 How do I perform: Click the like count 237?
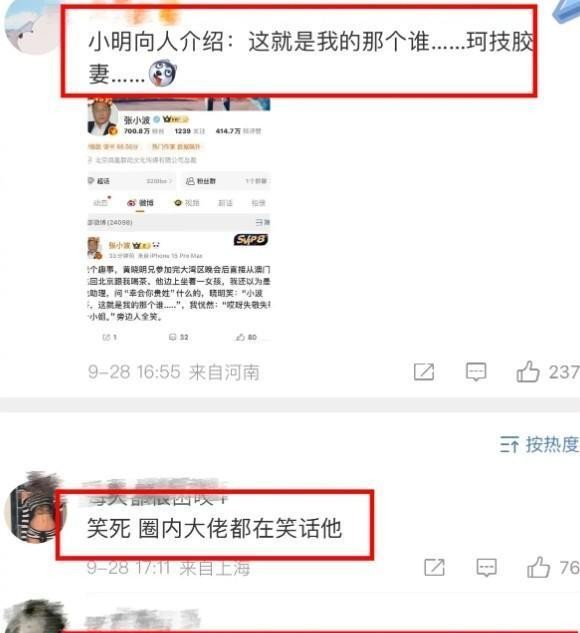point(564,372)
